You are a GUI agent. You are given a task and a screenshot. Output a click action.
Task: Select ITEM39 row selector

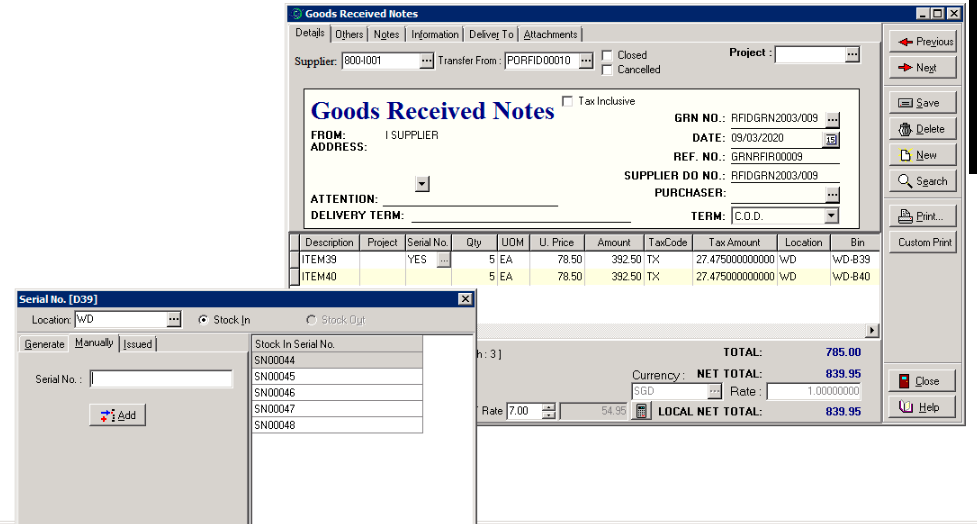[x=295, y=260]
